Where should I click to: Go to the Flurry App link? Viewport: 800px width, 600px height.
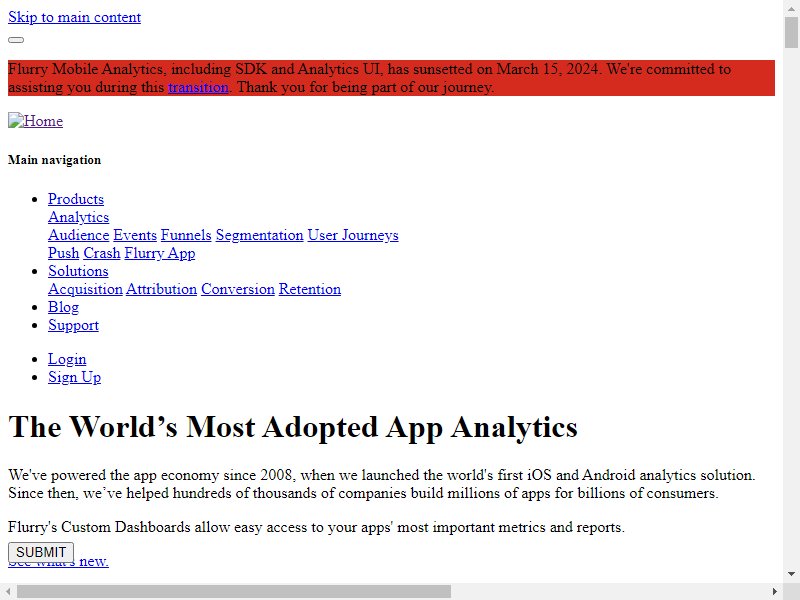(x=160, y=253)
